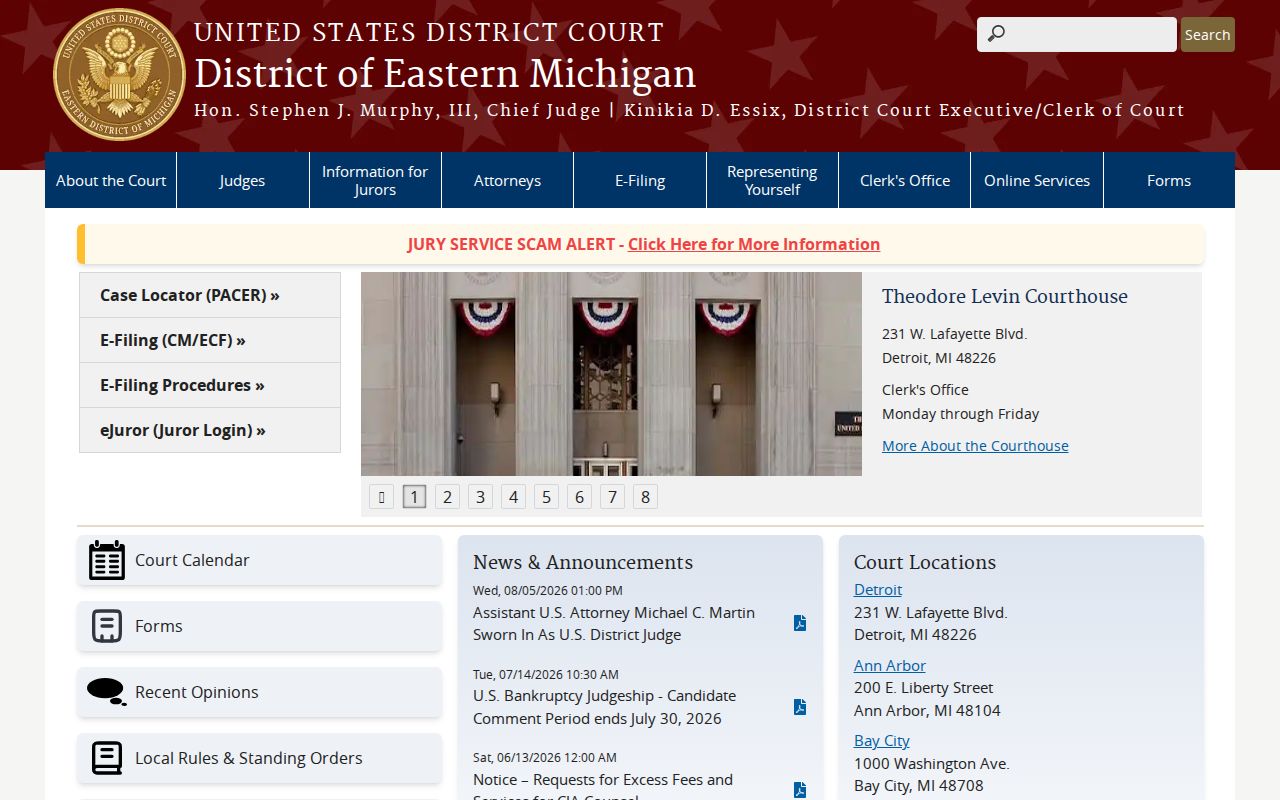Image resolution: width=1280 pixels, height=800 pixels.
Task: Open E-Filing navigation menu
Action: [640, 180]
